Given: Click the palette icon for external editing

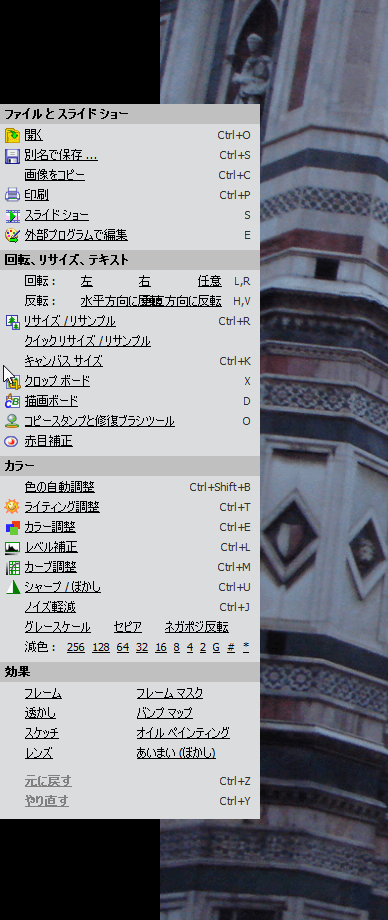Looking at the screenshot, I should point(12,235).
